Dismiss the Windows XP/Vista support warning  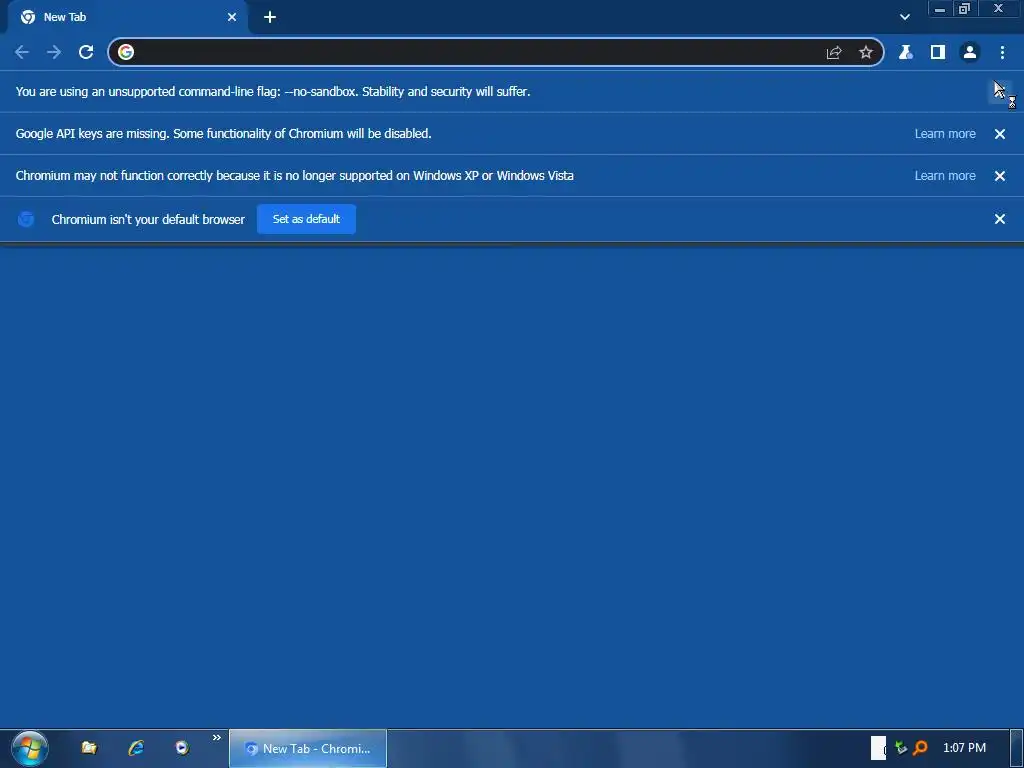click(x=1000, y=176)
